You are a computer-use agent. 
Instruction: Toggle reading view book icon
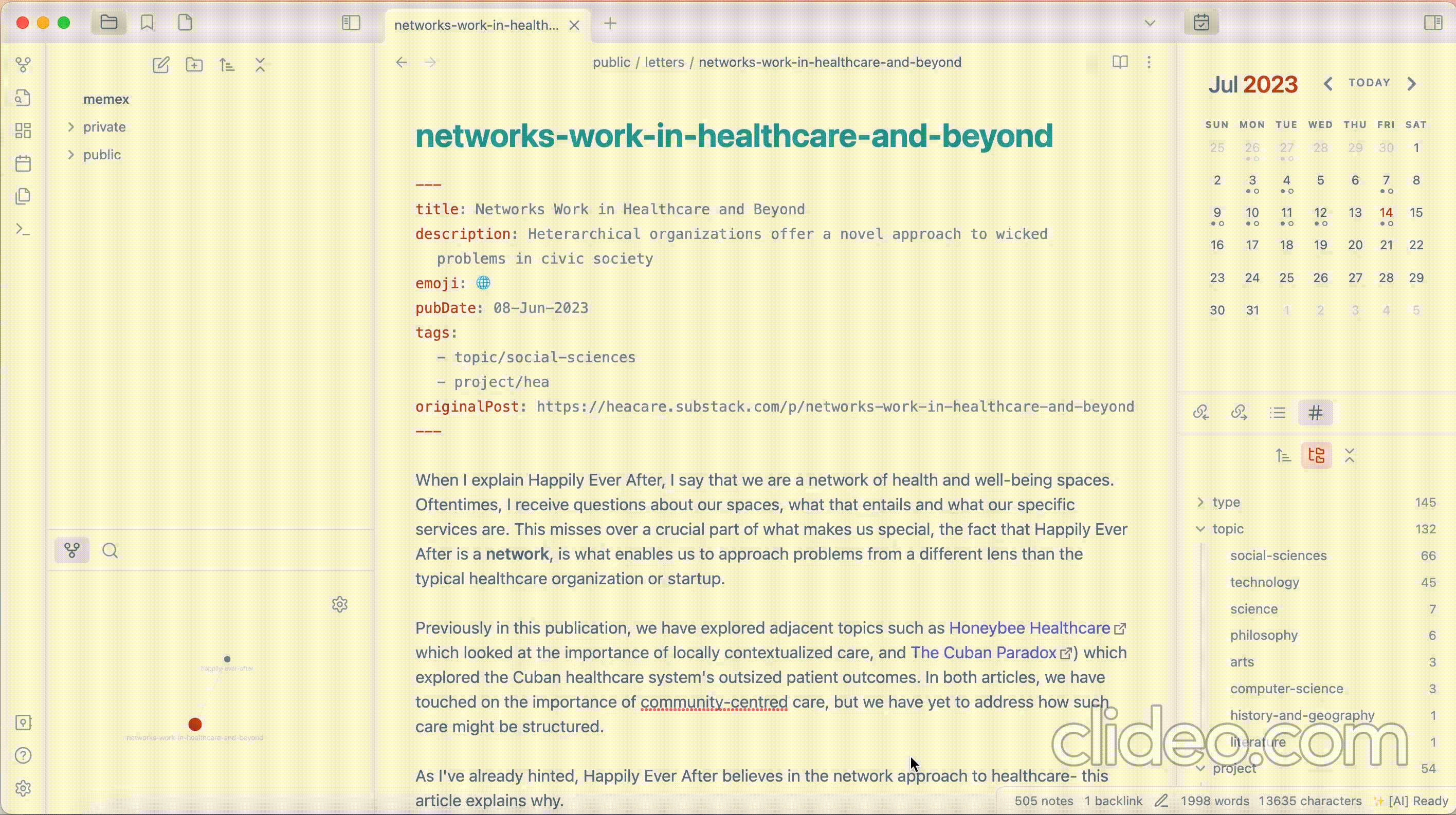(x=1120, y=62)
